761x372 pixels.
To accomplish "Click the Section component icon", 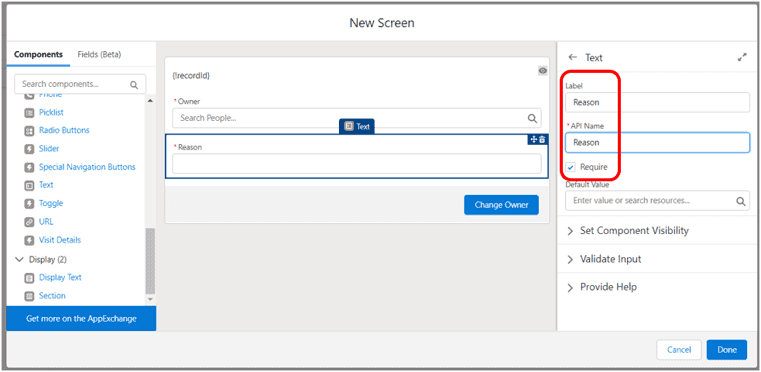I will click(29, 296).
